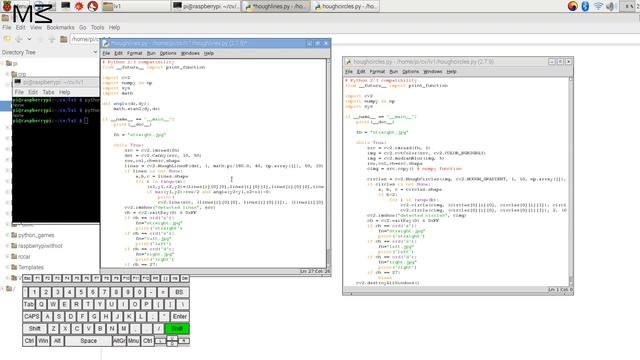This screenshot has width=640, height=360.
Task: Expand the Templates folder node
Action: point(7,267)
